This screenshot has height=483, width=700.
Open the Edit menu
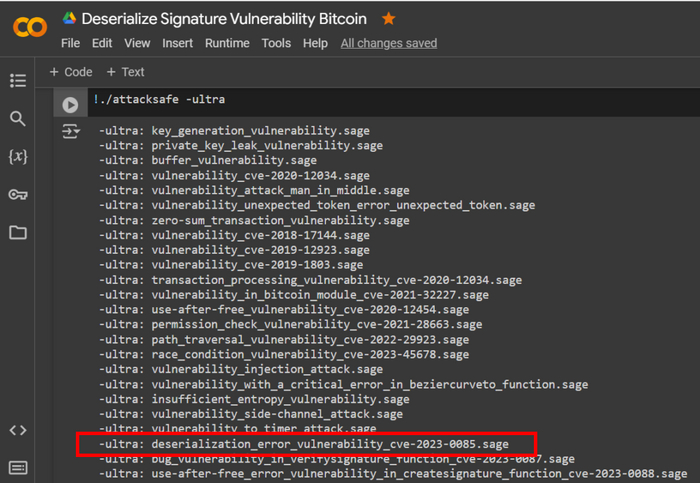[x=102, y=43]
